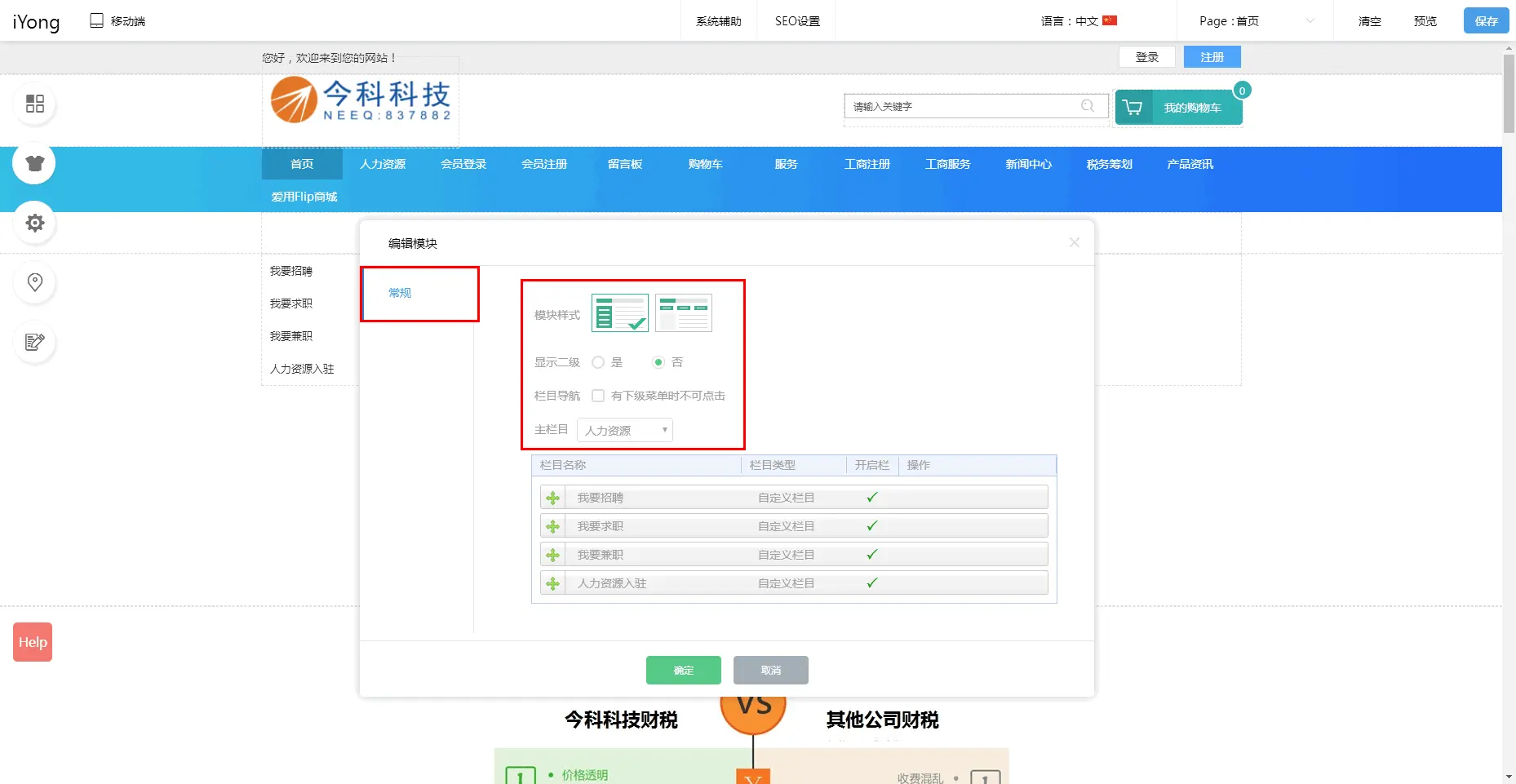Click the green plus icon beside 我要招聘
The image size is (1516, 784).
pos(552,498)
